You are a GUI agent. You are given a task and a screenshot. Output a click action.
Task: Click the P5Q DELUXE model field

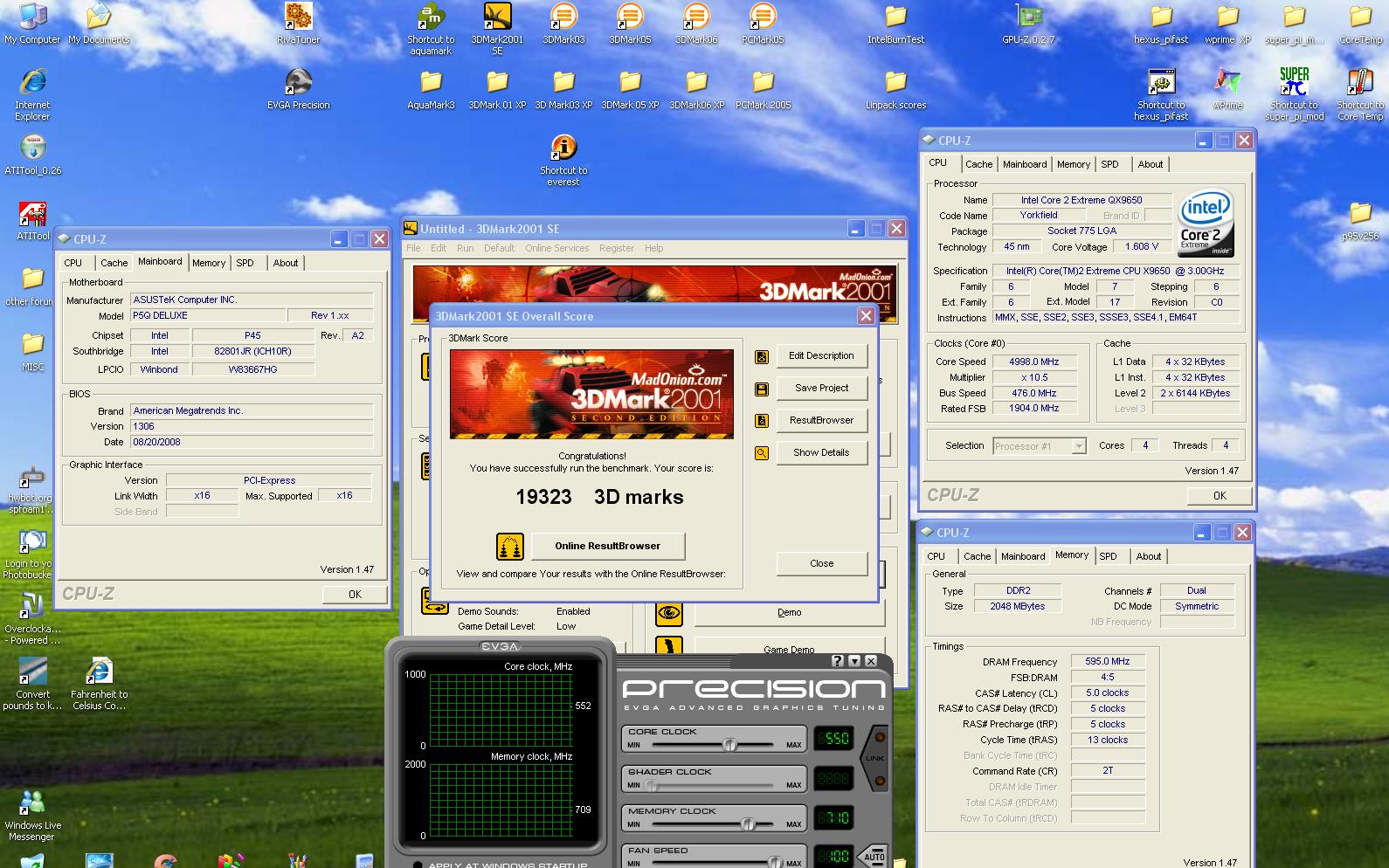[208, 316]
